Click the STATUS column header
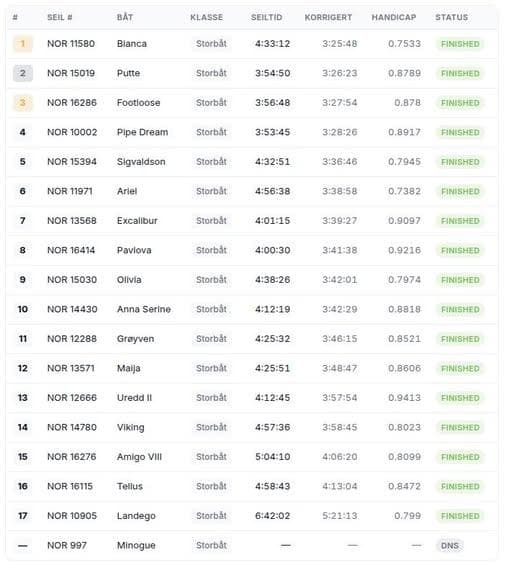The height and width of the screenshot is (565, 506). point(452,17)
